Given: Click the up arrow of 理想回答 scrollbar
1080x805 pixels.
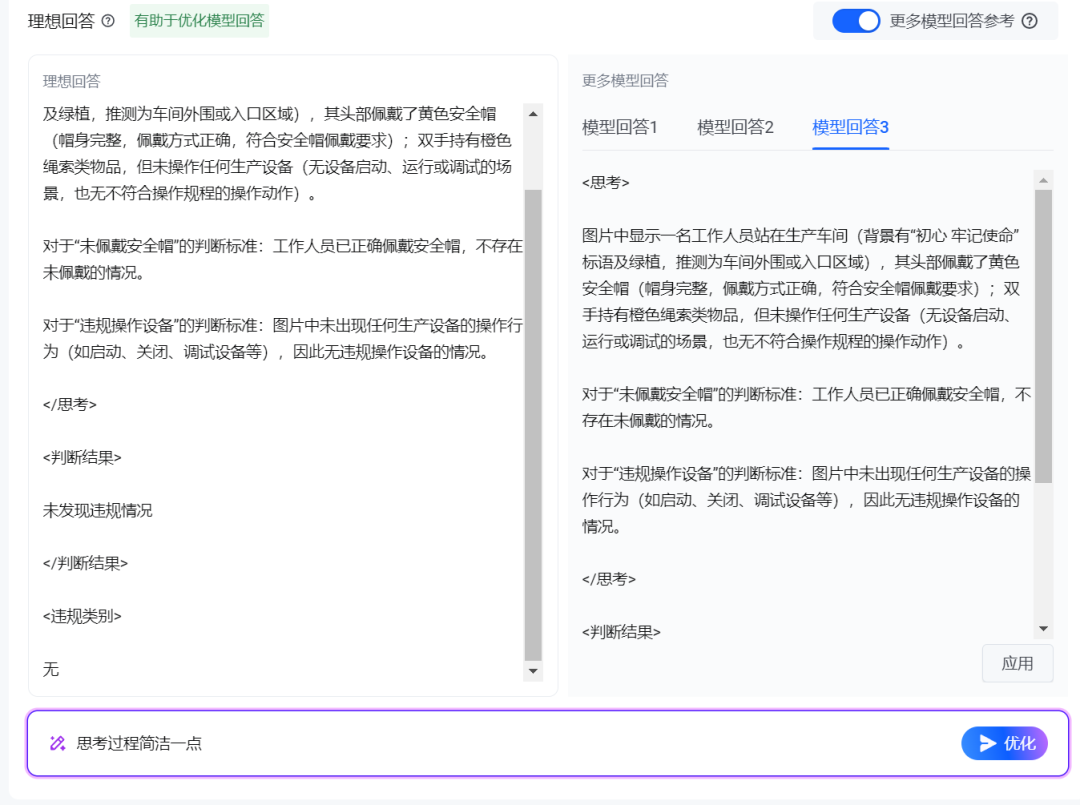Looking at the screenshot, I should 533,114.
